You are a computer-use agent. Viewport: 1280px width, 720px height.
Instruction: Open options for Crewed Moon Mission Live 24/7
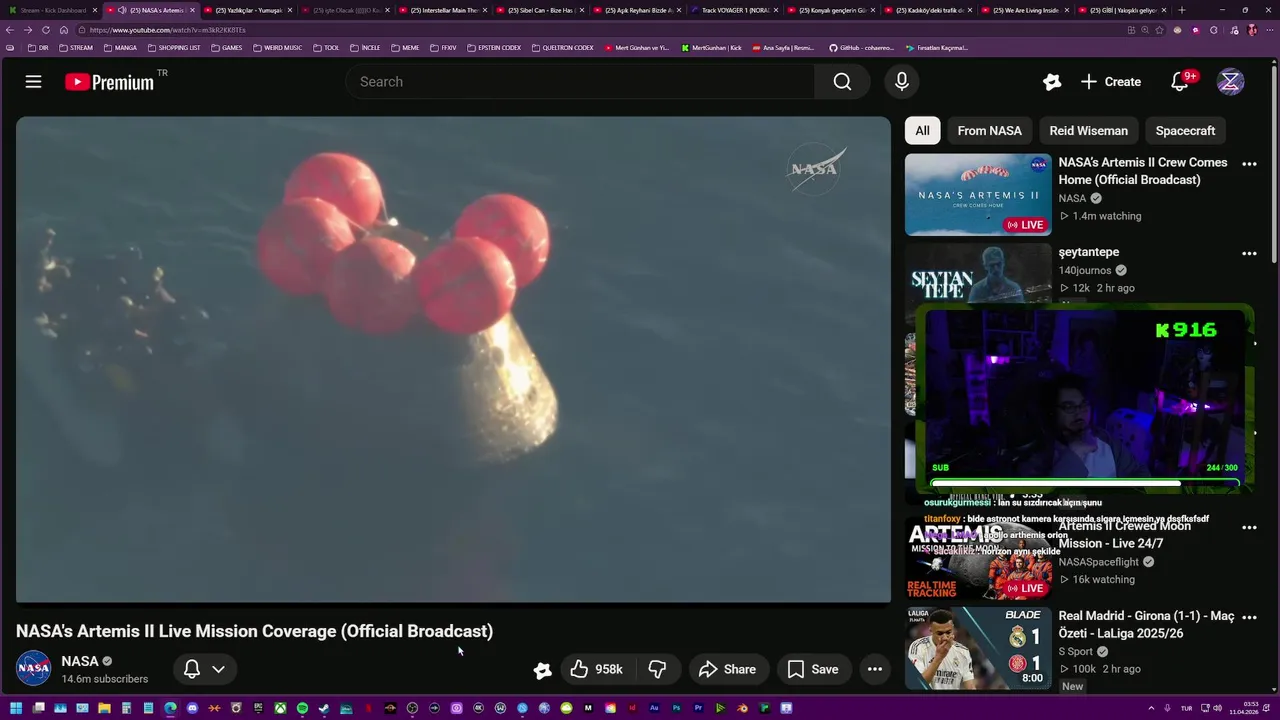pos(1249,527)
